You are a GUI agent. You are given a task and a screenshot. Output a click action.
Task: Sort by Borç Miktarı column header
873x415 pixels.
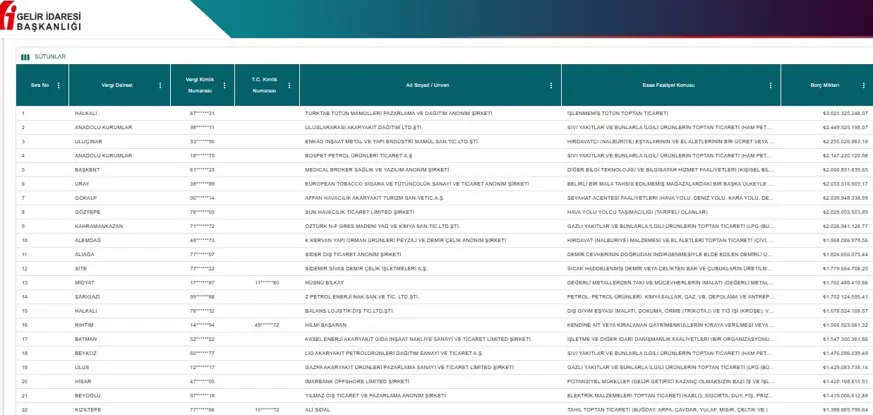(825, 86)
